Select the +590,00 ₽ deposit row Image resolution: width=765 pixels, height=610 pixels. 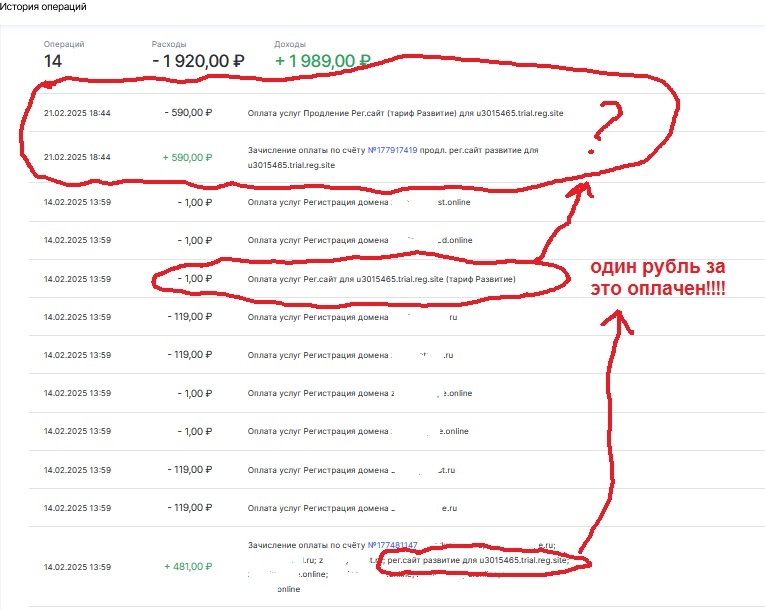pos(397,157)
